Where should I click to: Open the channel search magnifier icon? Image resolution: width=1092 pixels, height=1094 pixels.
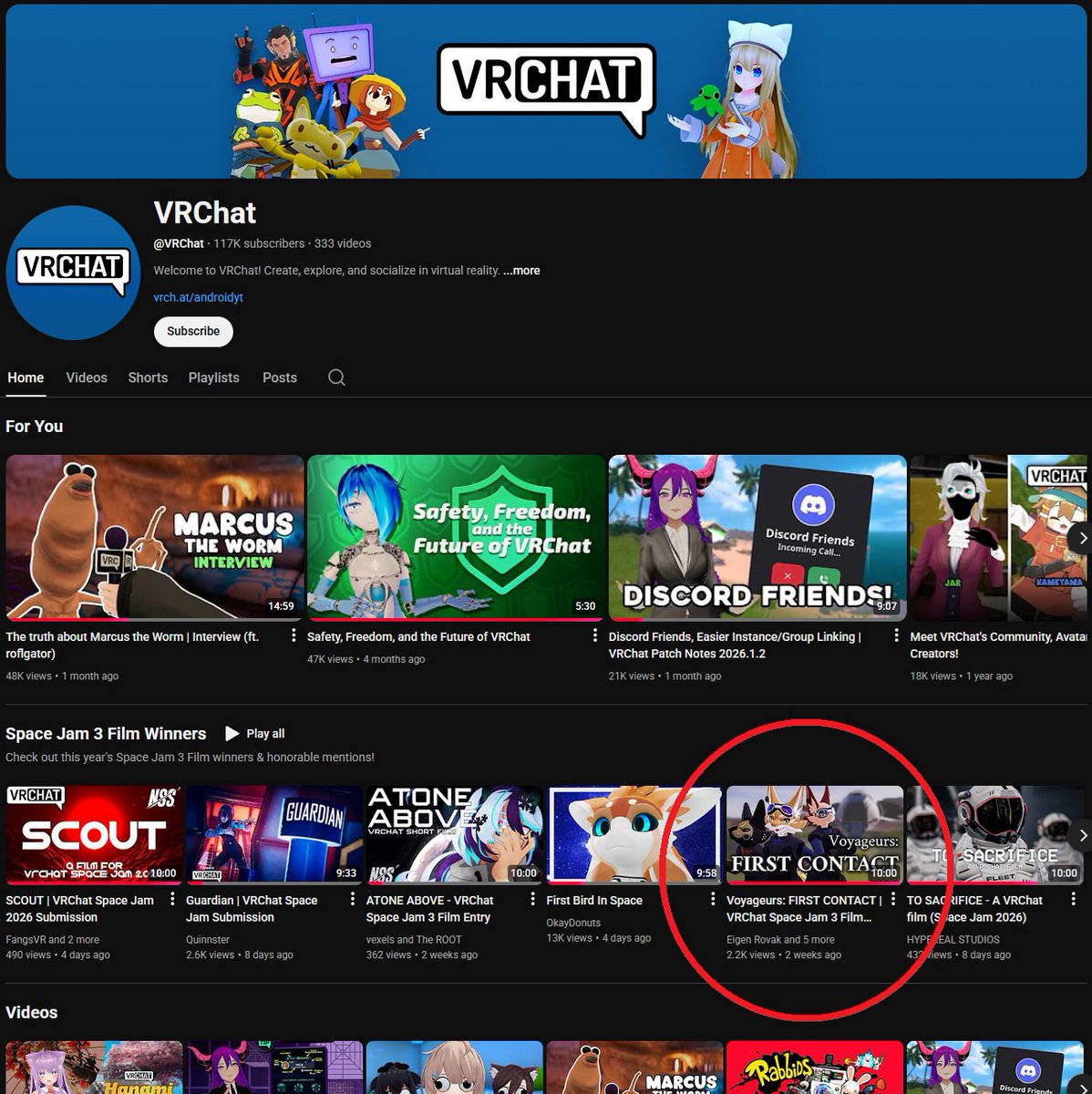[336, 377]
